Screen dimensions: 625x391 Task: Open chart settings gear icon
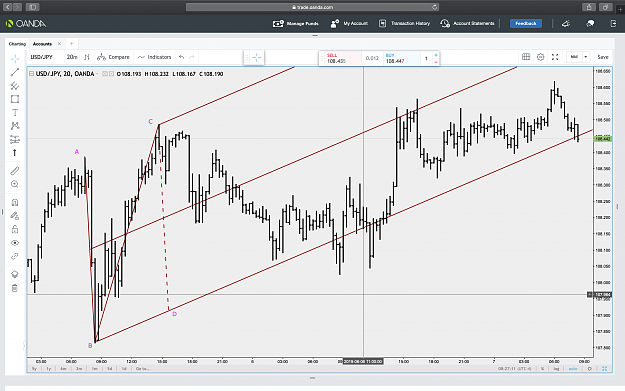[540, 57]
